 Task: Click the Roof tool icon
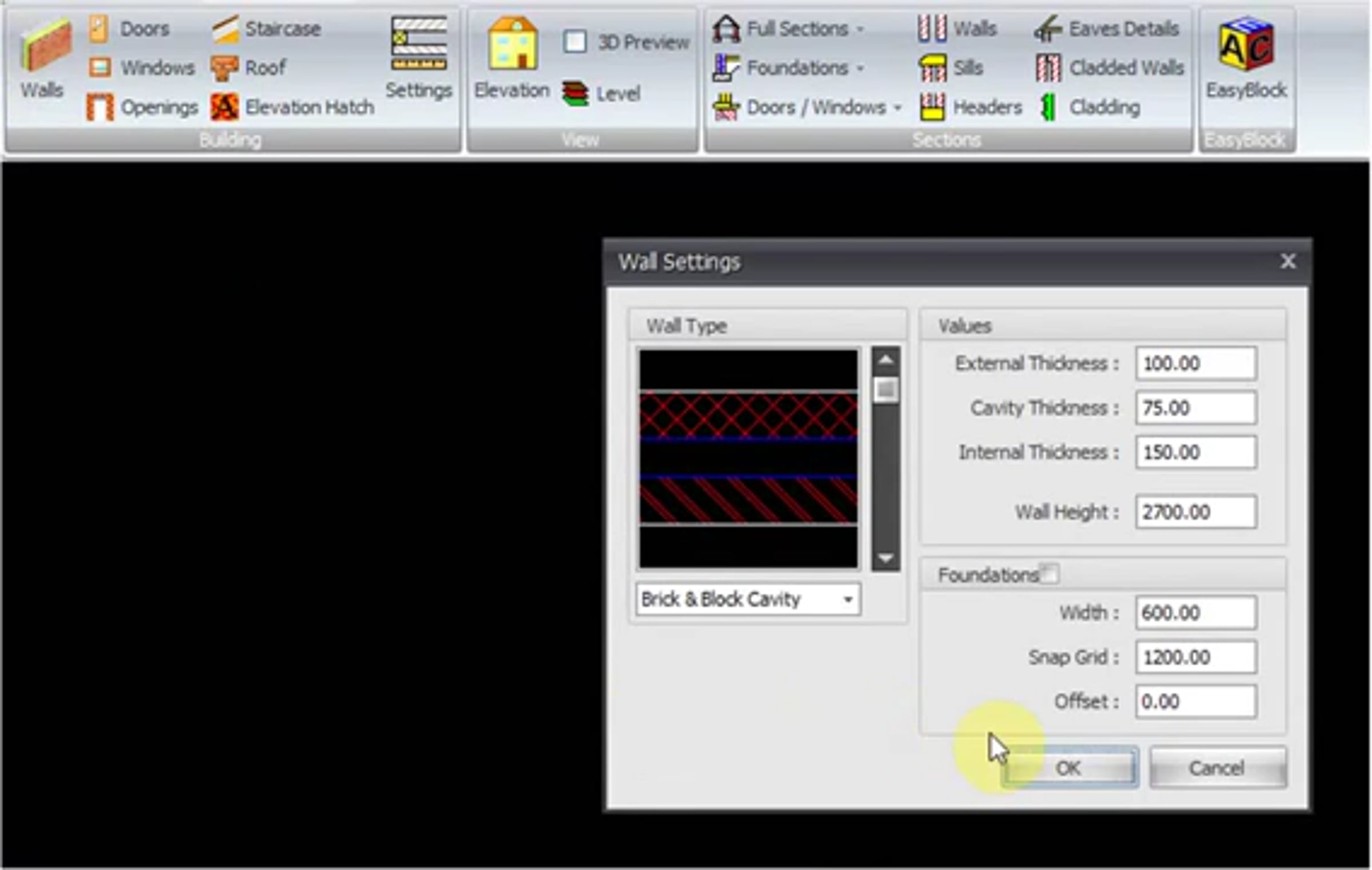click(225, 69)
